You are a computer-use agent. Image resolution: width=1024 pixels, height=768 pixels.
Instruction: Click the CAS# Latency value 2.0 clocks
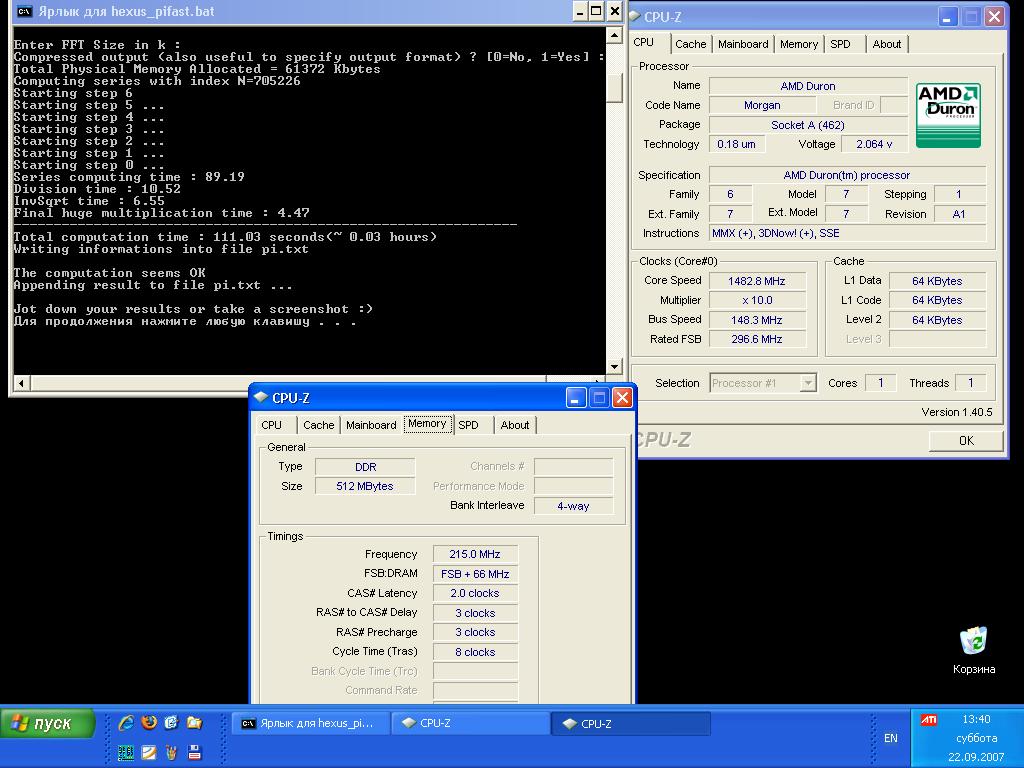click(x=475, y=593)
